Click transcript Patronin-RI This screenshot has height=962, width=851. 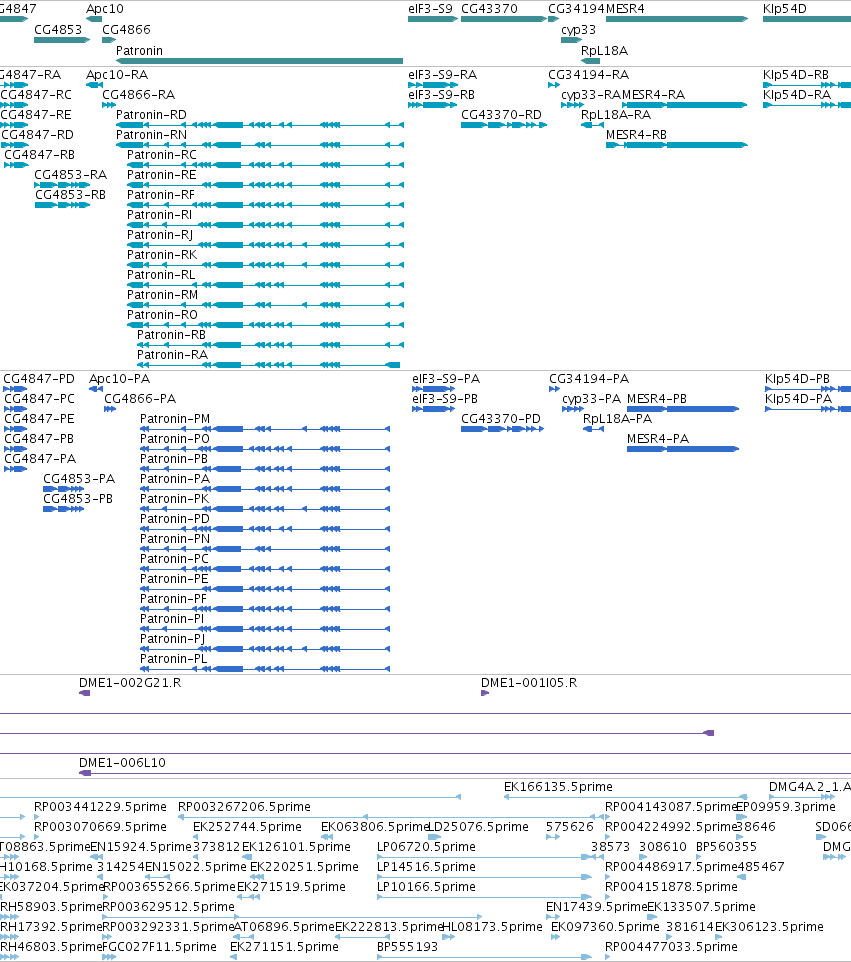tap(160, 215)
